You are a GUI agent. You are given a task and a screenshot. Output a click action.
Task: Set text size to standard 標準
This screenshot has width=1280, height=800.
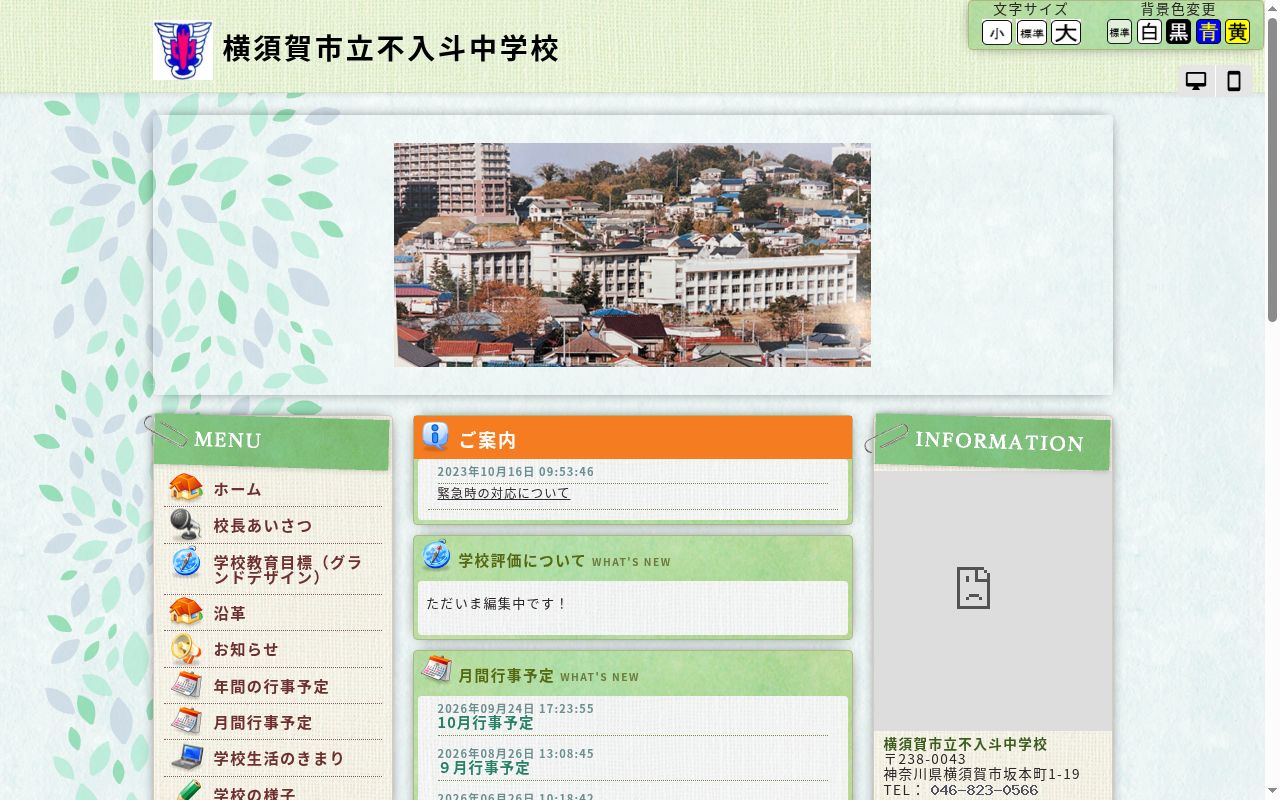click(1032, 33)
